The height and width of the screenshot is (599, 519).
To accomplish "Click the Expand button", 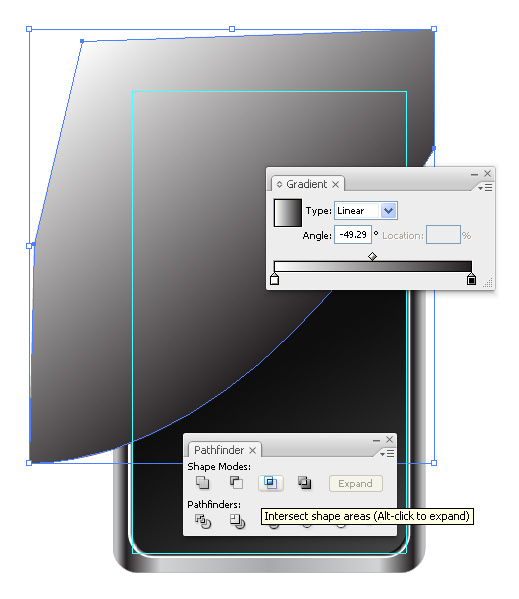I will 356,484.
